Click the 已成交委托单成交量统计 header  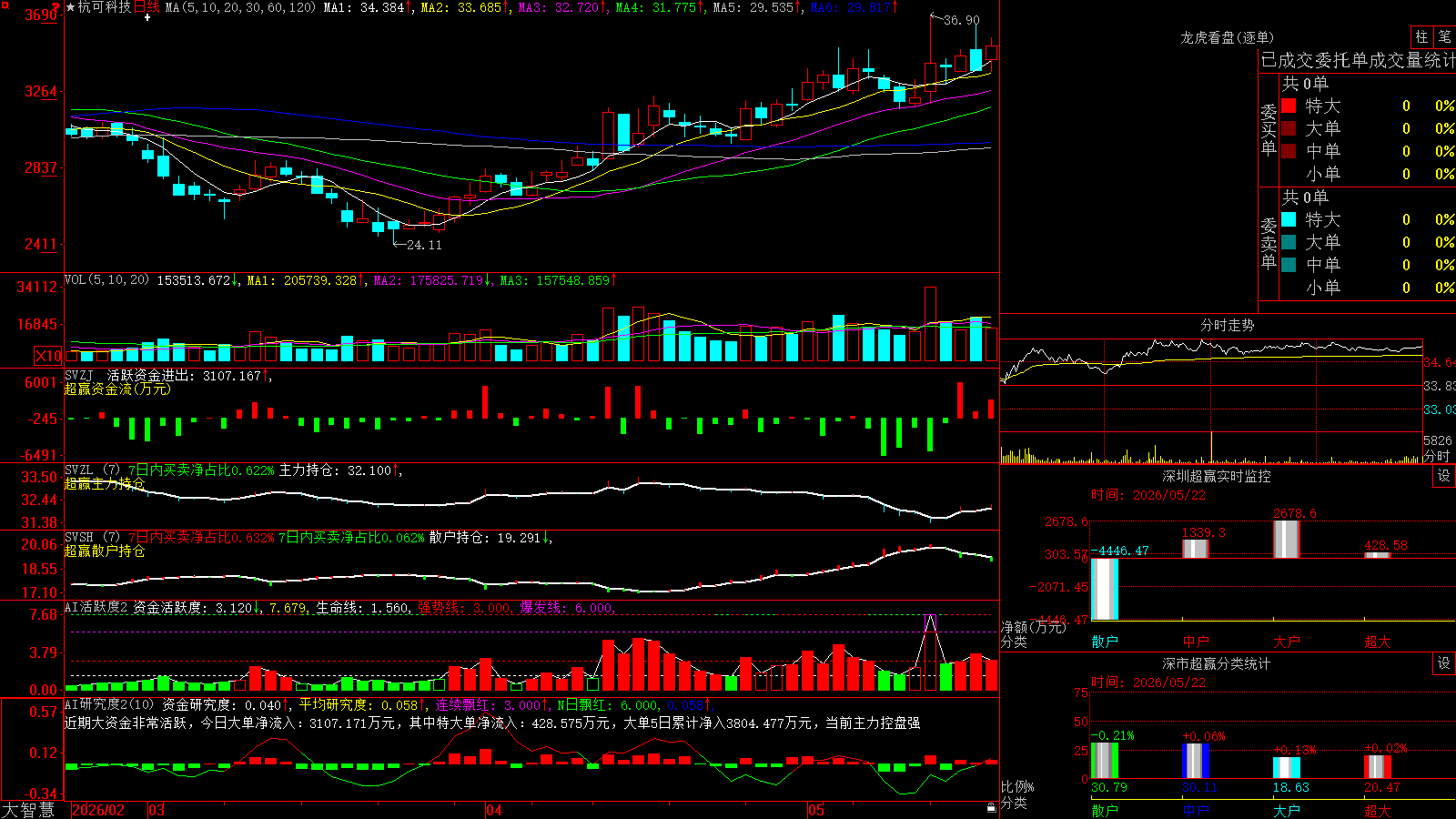[1358, 60]
